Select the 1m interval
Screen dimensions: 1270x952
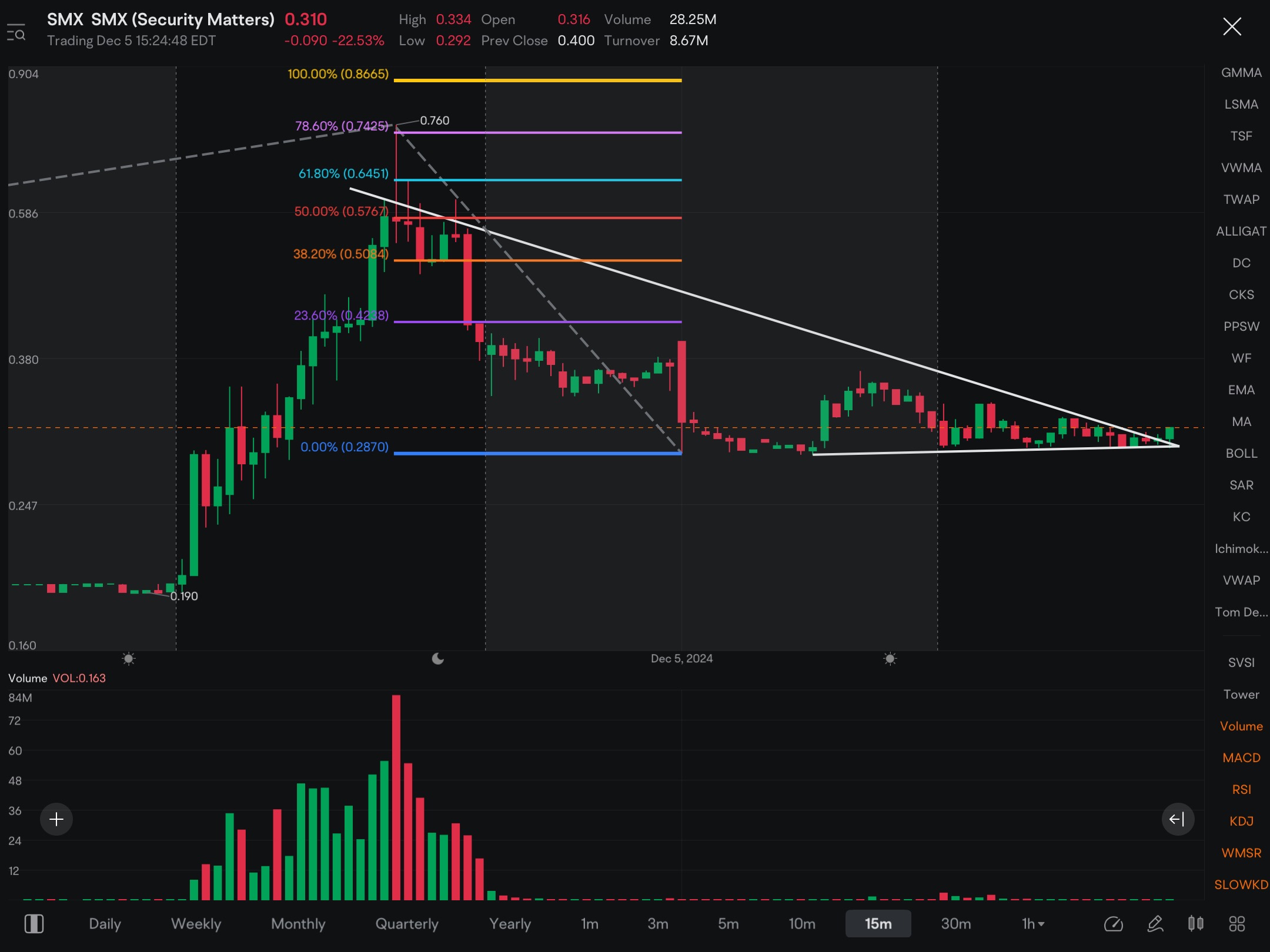[x=590, y=924]
